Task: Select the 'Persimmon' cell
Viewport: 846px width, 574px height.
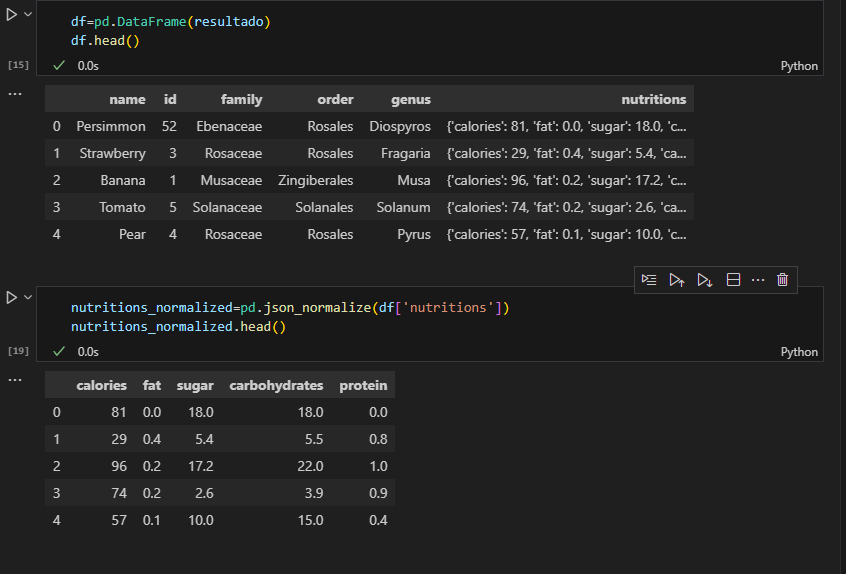Action: [x=111, y=126]
